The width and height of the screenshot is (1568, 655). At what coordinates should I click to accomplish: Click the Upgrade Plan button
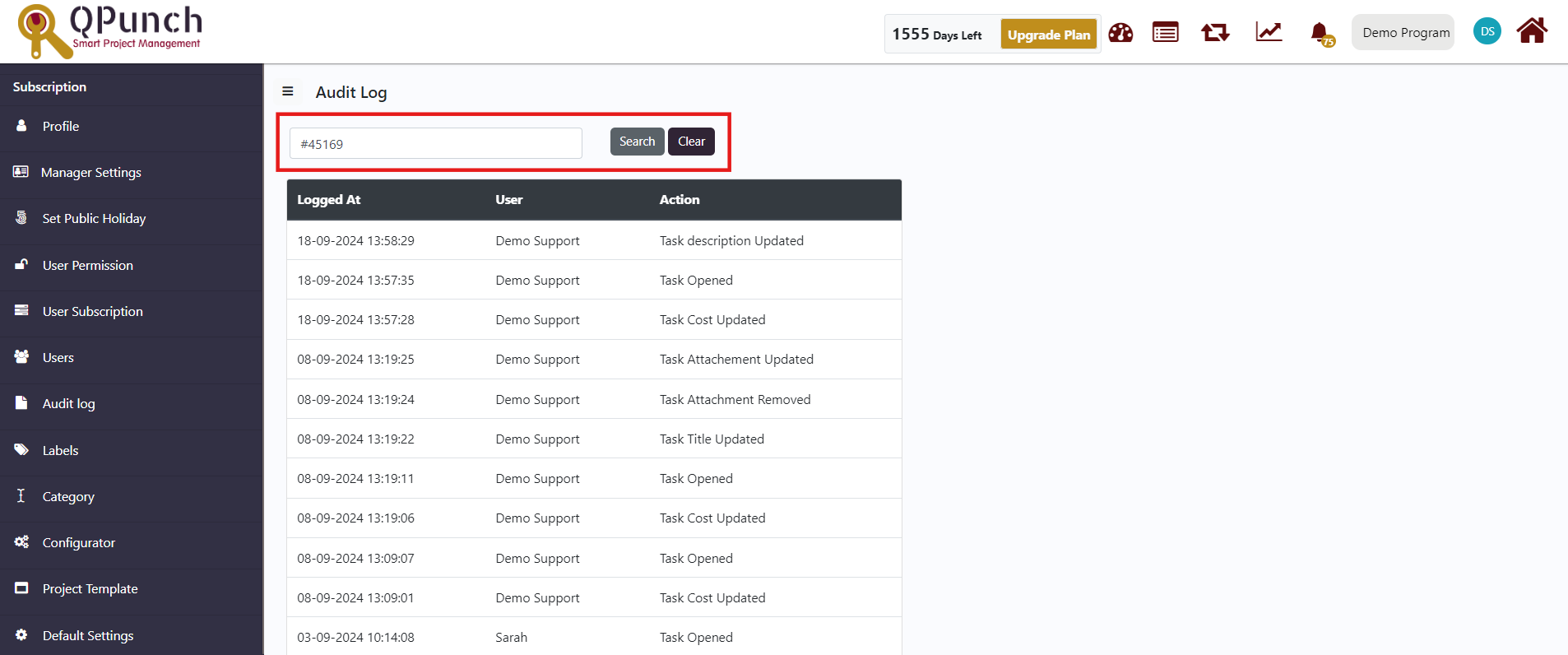(1049, 35)
